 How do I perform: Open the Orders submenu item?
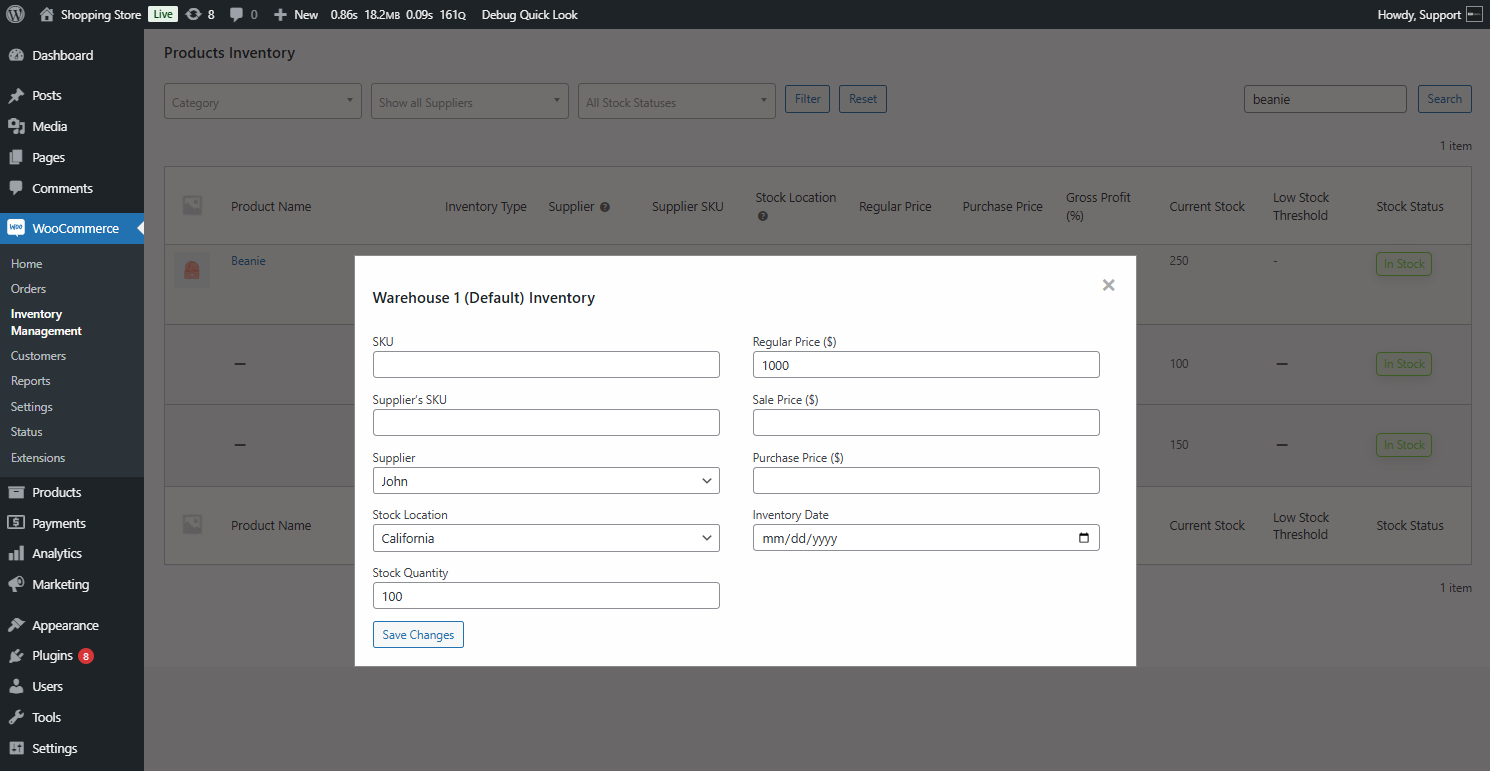click(29, 289)
